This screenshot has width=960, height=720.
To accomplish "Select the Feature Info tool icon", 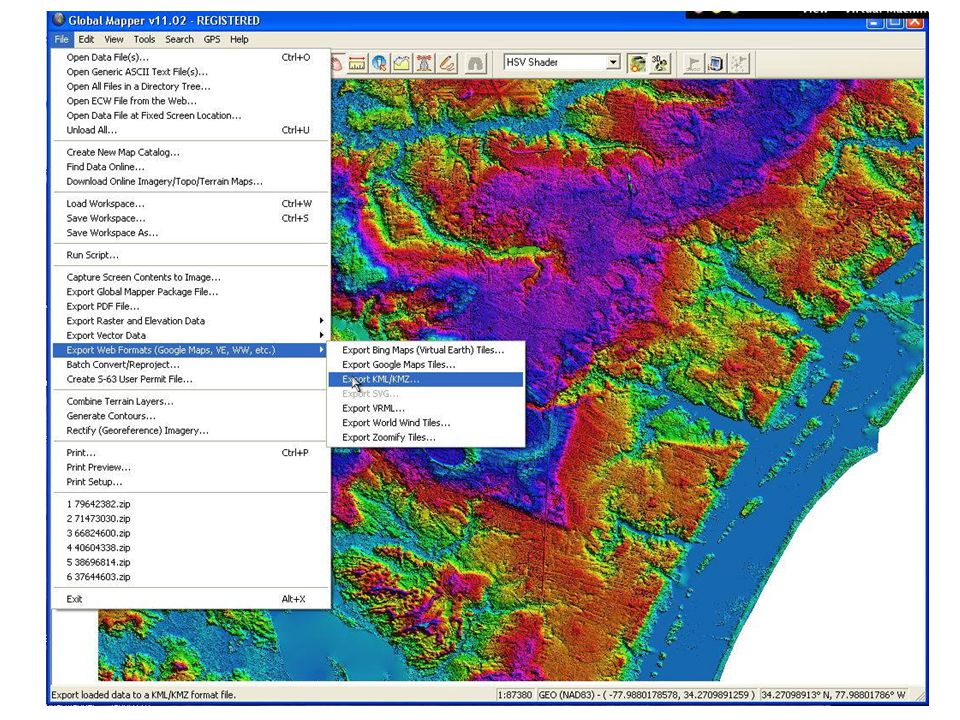I will 380,62.
